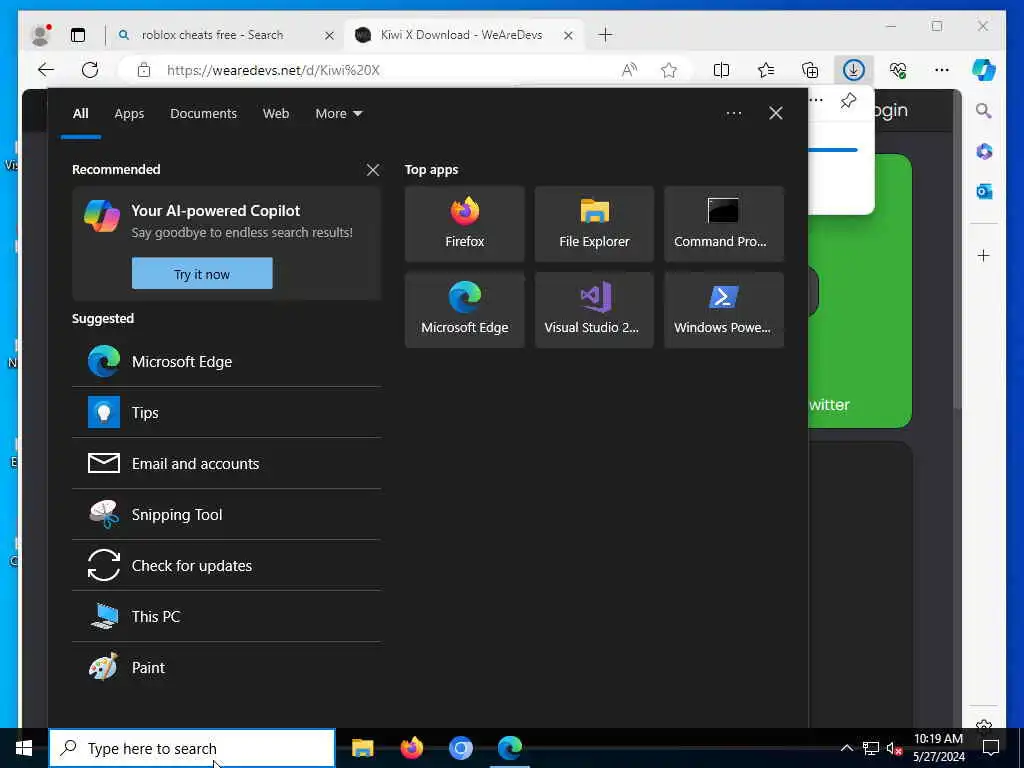Image resolution: width=1024 pixels, height=768 pixels.
Task: Open Edge Favorites list
Action: 765,70
